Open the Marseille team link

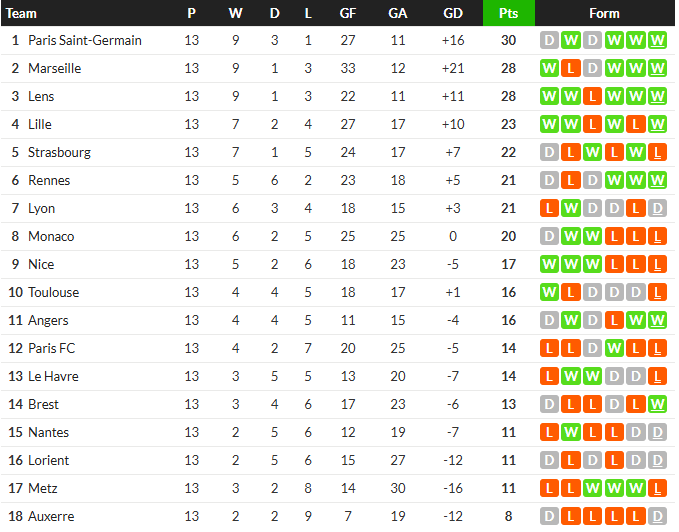pos(55,68)
